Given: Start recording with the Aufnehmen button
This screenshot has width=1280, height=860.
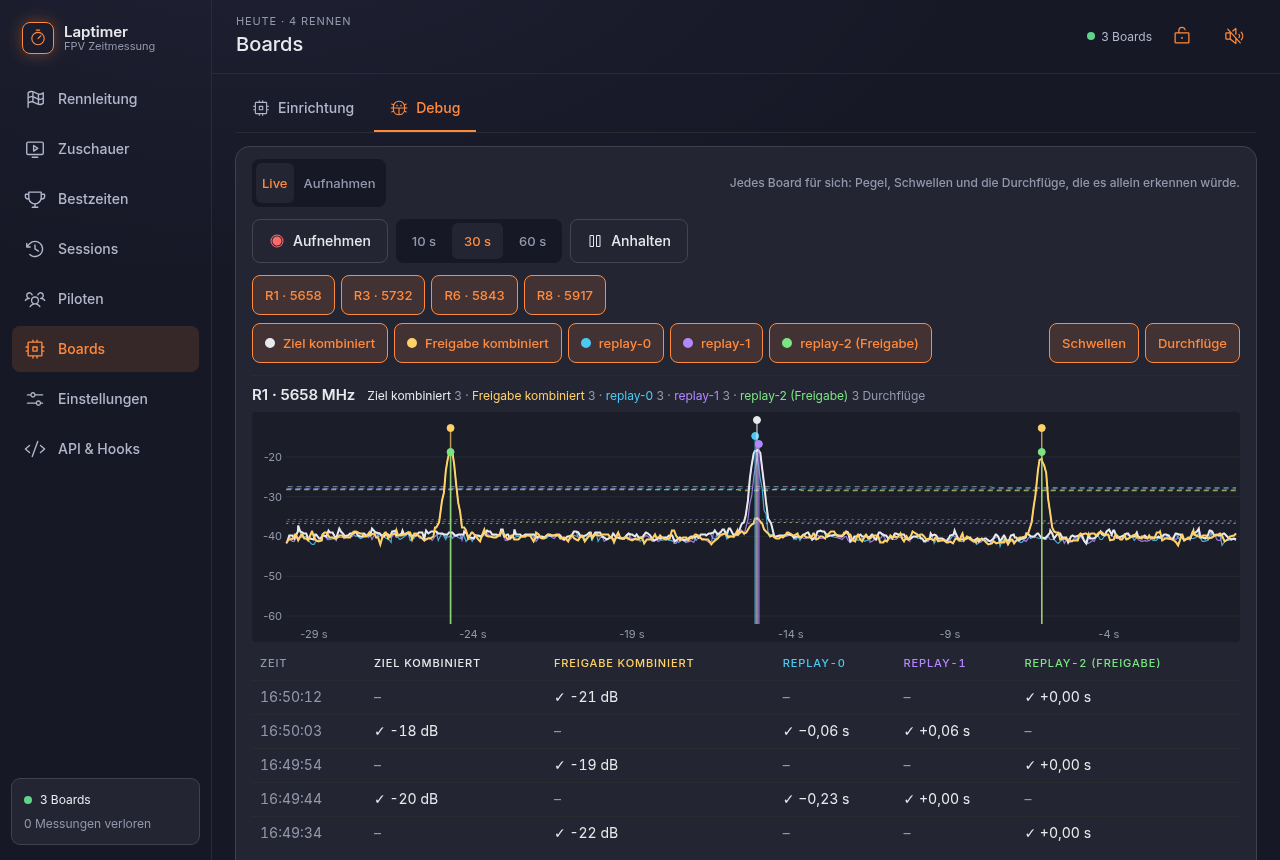Looking at the screenshot, I should (x=320, y=241).
